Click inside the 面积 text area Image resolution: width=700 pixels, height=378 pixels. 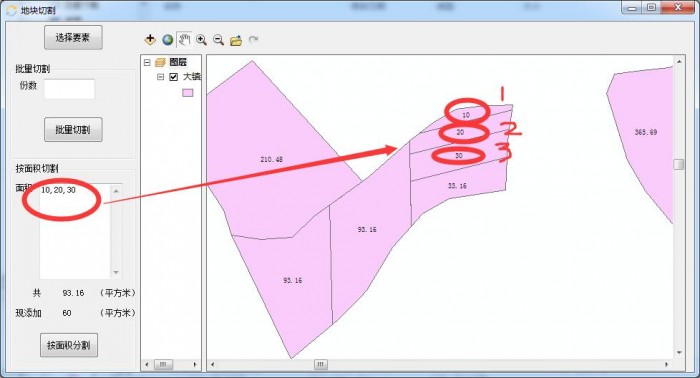[75, 231]
